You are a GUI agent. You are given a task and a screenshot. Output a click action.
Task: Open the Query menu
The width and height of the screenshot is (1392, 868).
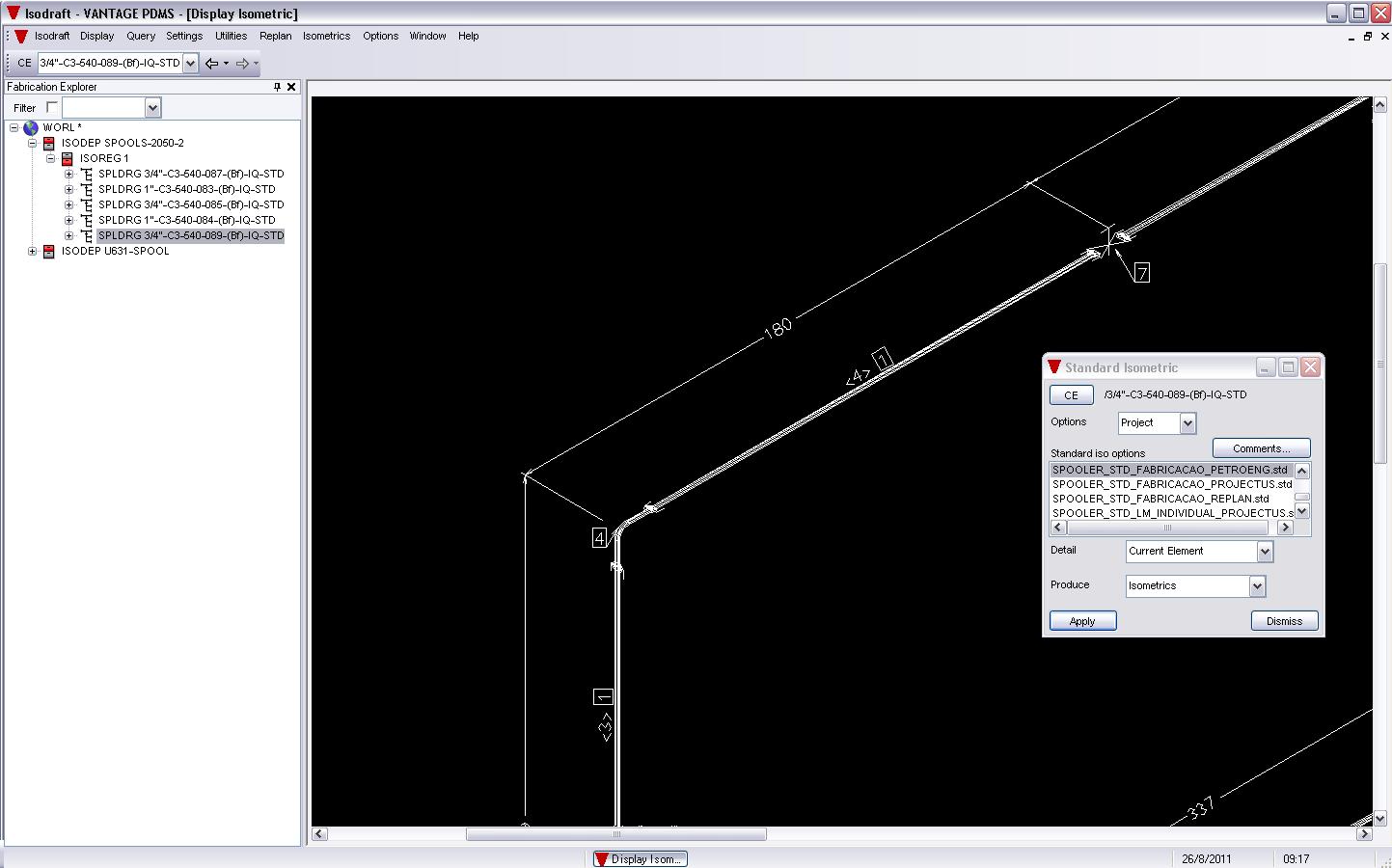pos(141,36)
